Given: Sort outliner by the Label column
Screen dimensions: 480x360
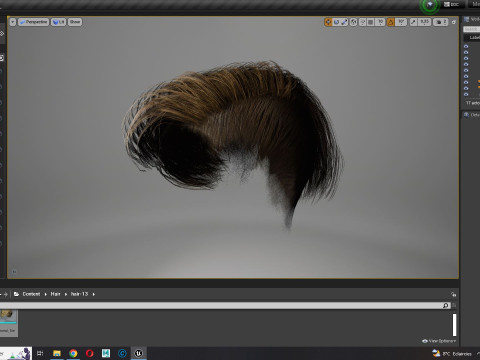Looking at the screenshot, I should click(474, 38).
